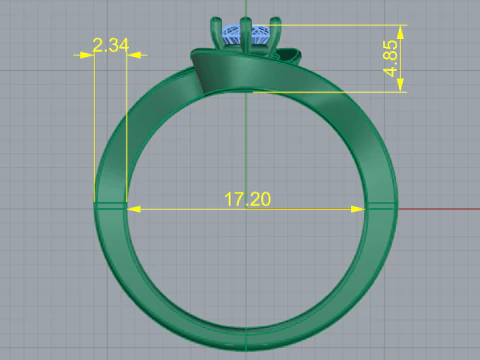This screenshot has width=480, height=360.
Task: Click the center prong above the gemstone
Action: 246,35
